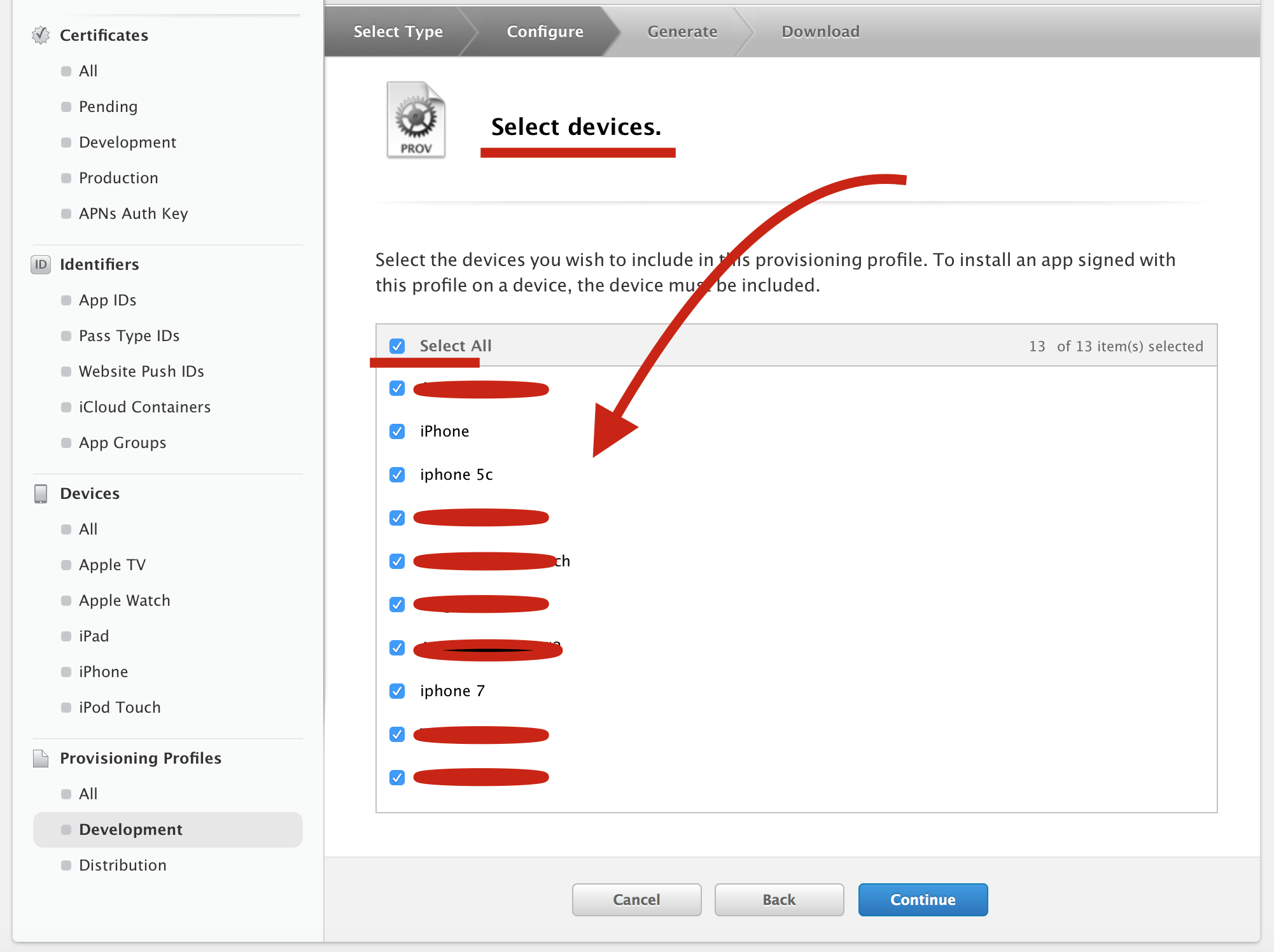
Task: Click the 'iphone 7' device name
Action: (x=452, y=691)
